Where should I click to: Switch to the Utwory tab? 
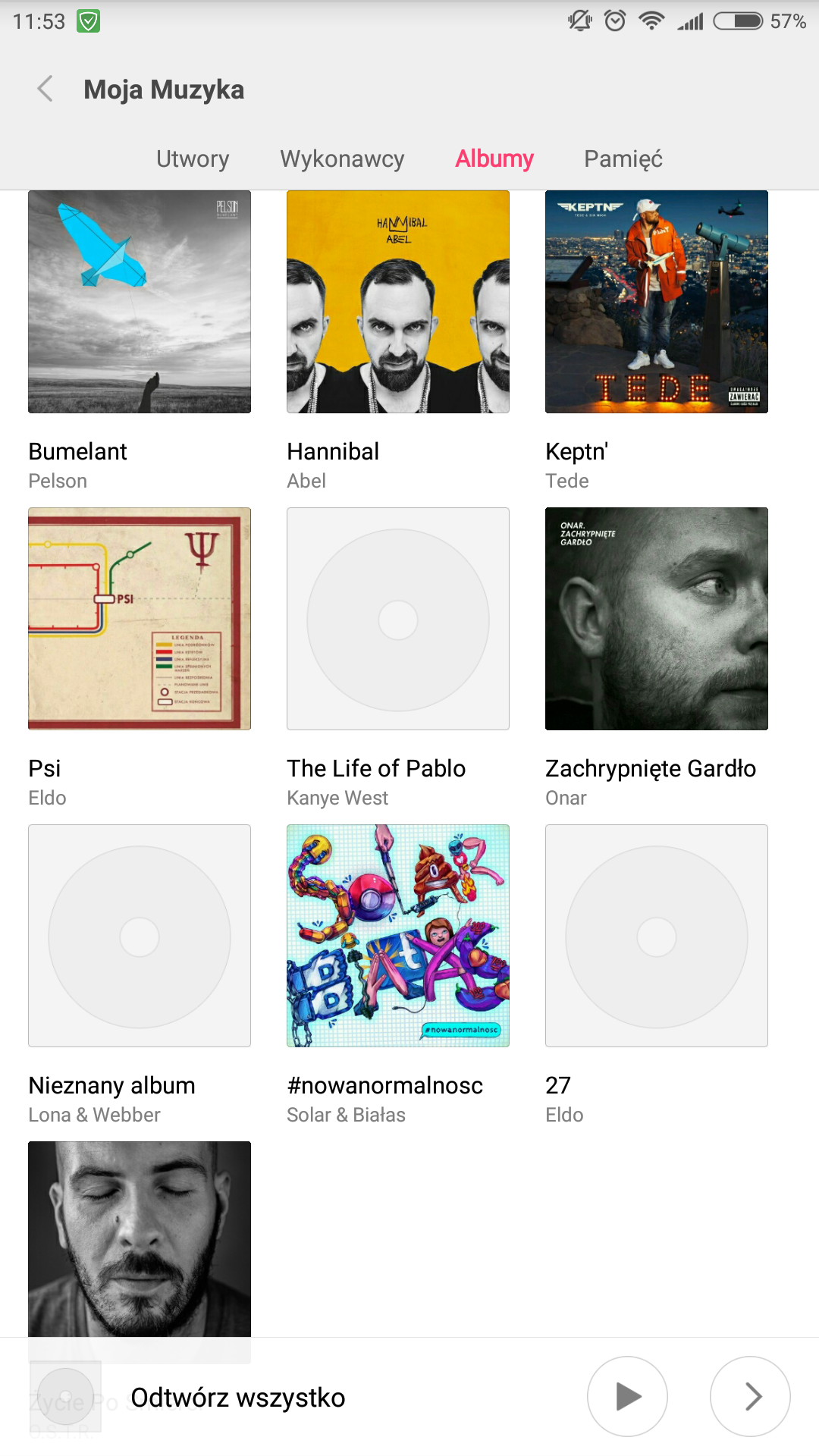[x=193, y=158]
